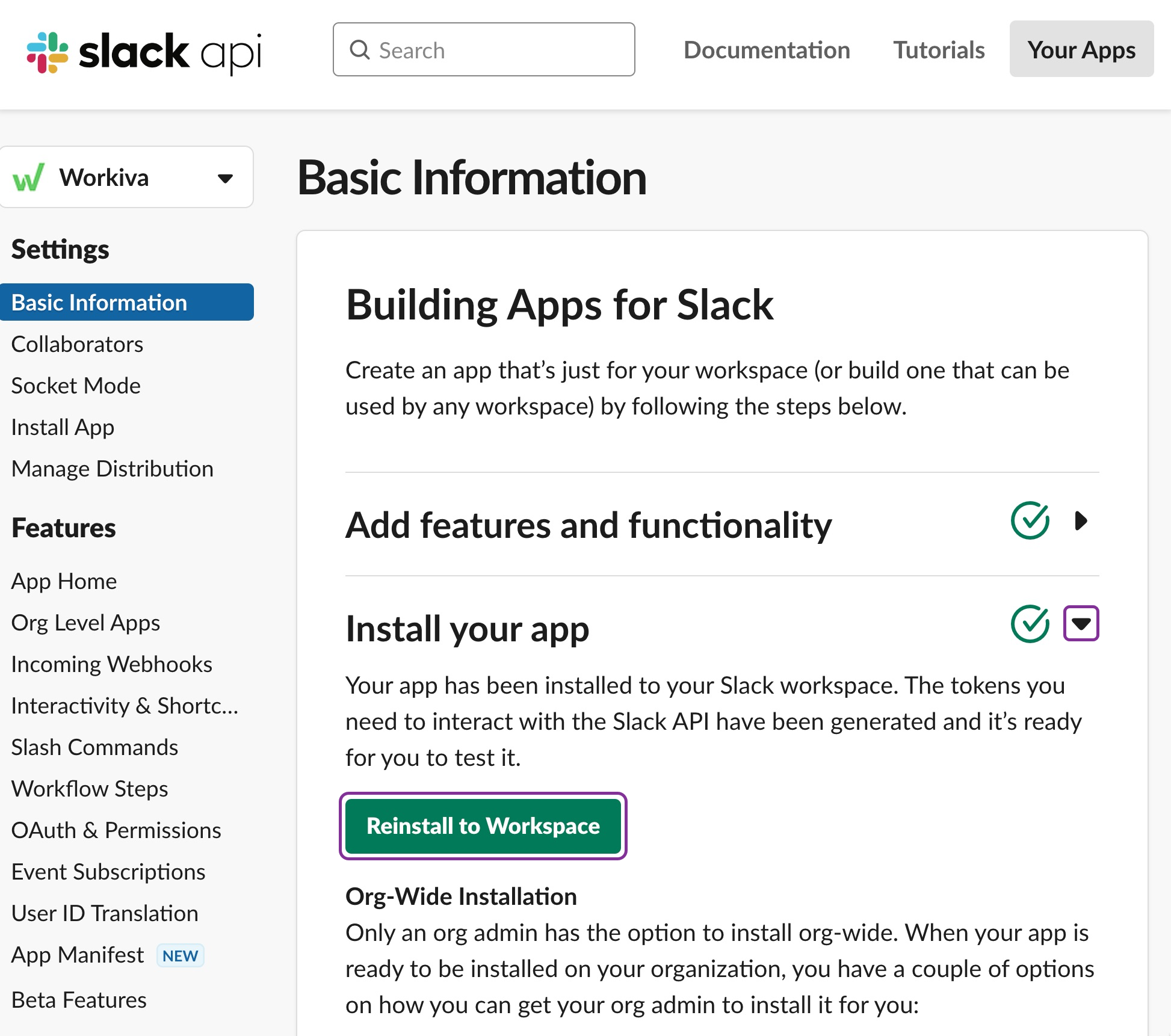1171x1036 pixels.
Task: Click the Building Apps for Slack heading
Action: tap(560, 305)
